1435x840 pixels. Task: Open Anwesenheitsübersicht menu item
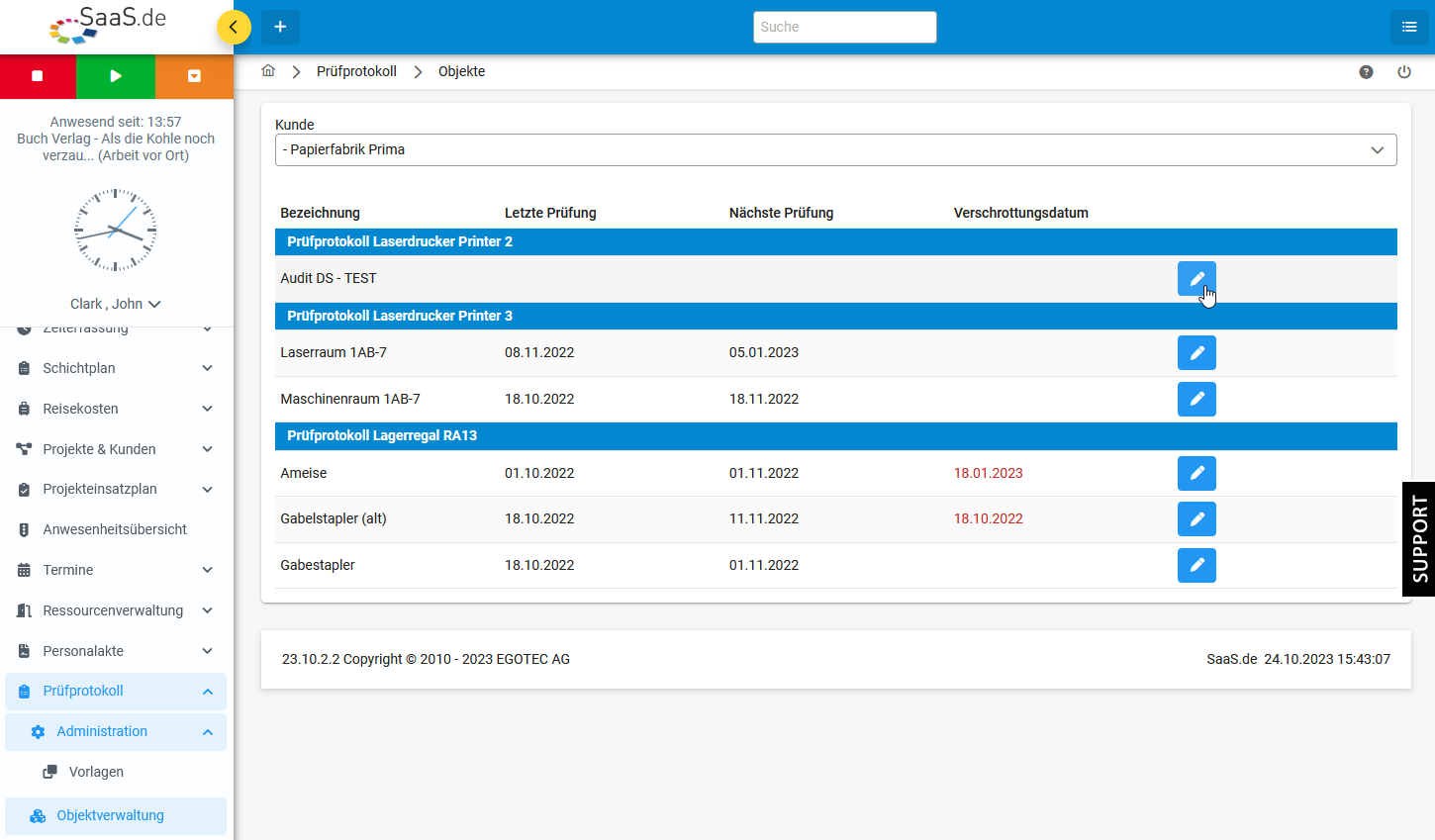116,529
